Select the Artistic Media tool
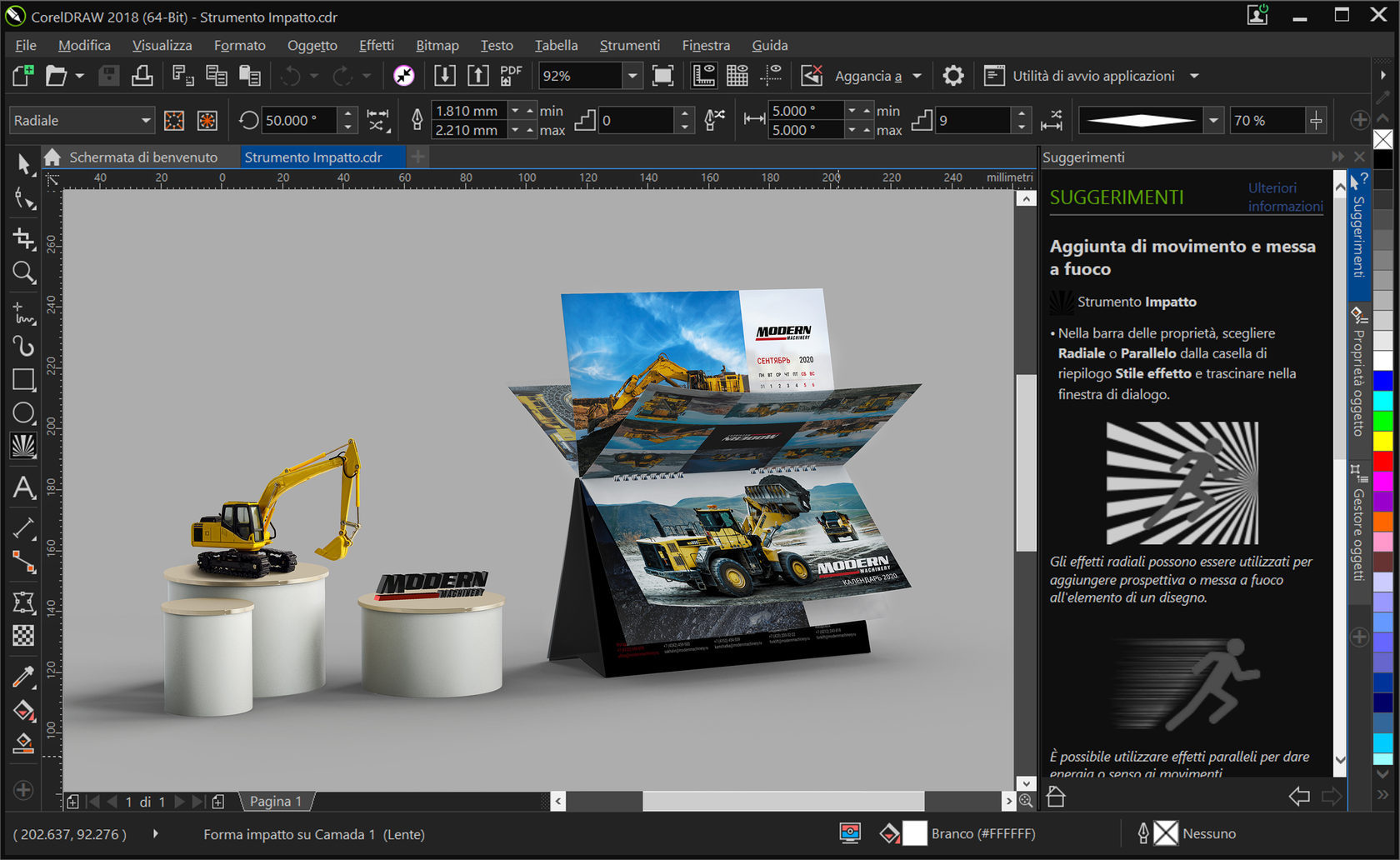1400x860 pixels. [24, 345]
